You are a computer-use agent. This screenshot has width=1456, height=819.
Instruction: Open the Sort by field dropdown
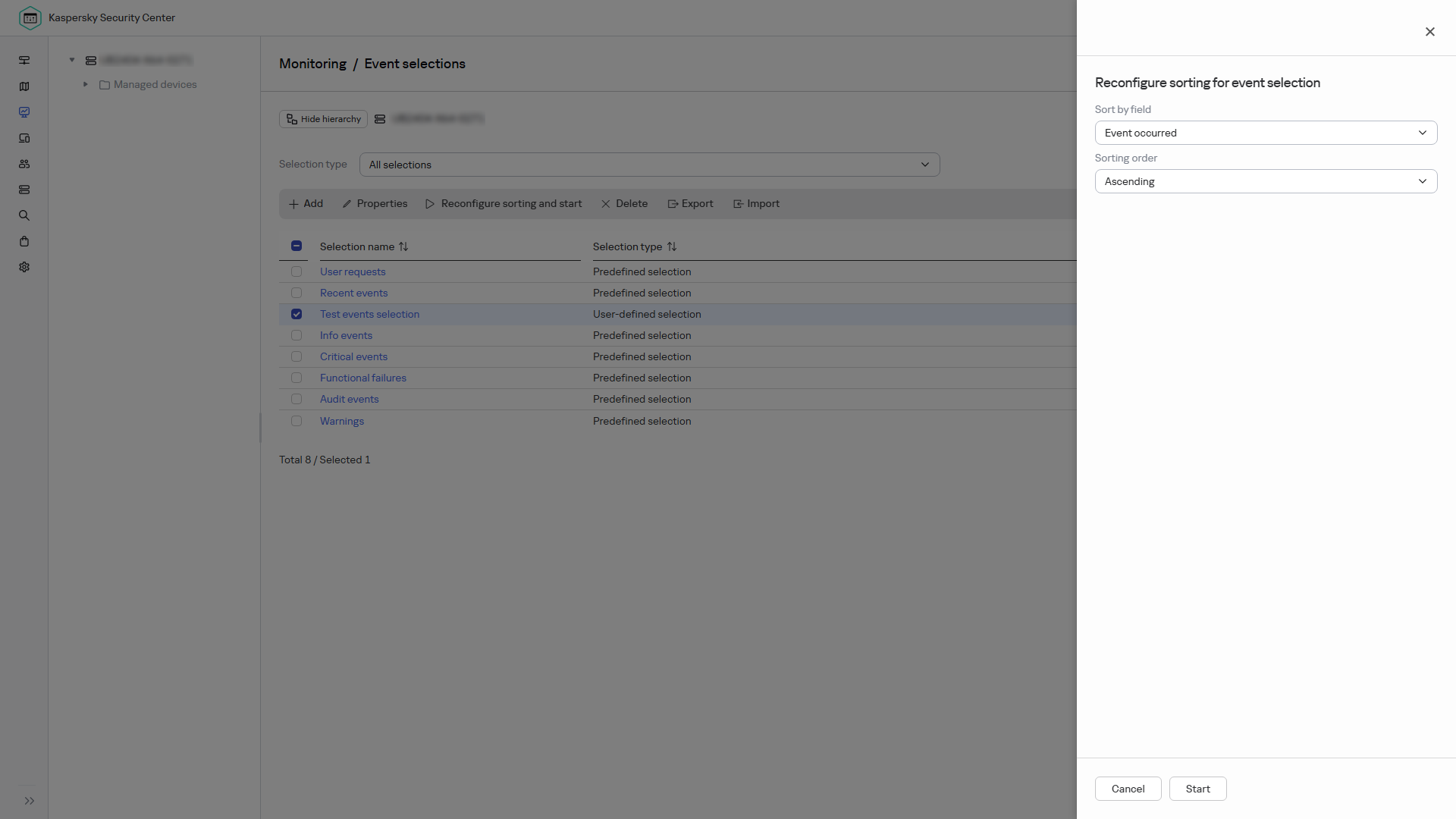1266,133
